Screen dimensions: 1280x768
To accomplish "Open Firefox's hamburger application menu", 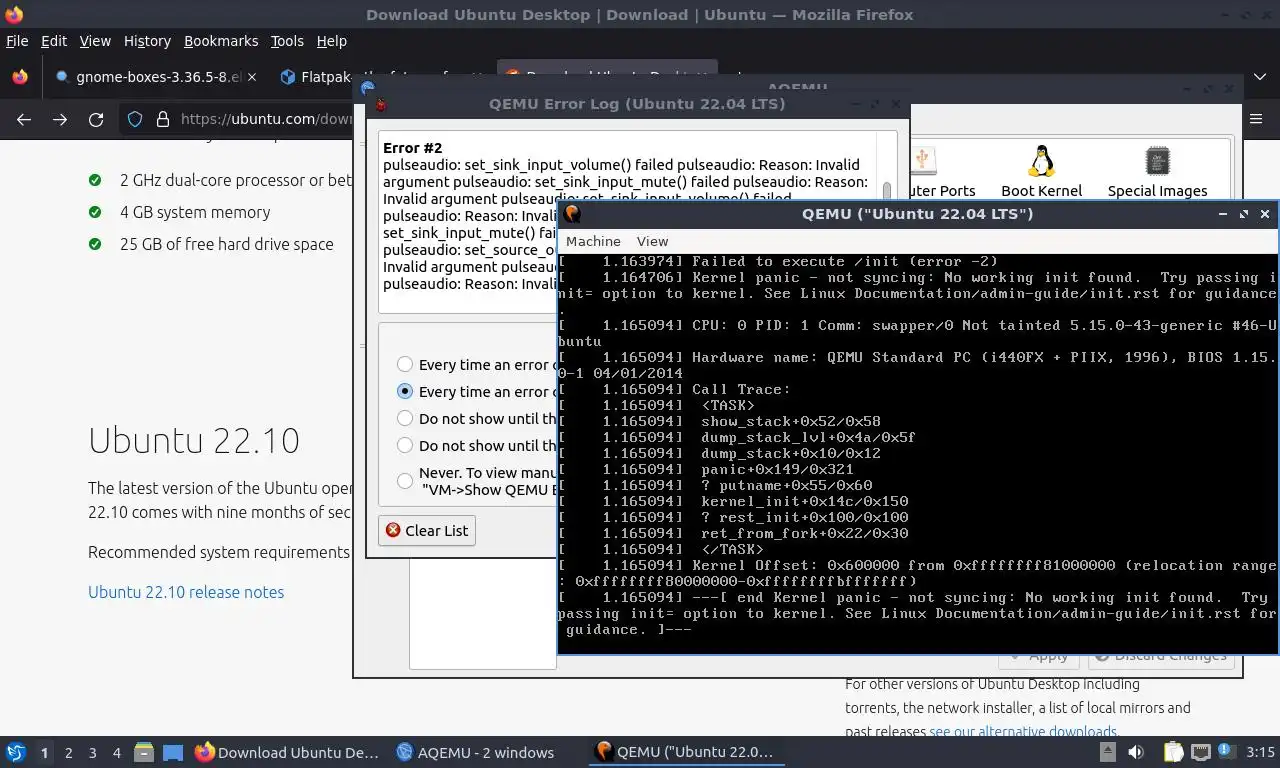I will point(1256,119).
